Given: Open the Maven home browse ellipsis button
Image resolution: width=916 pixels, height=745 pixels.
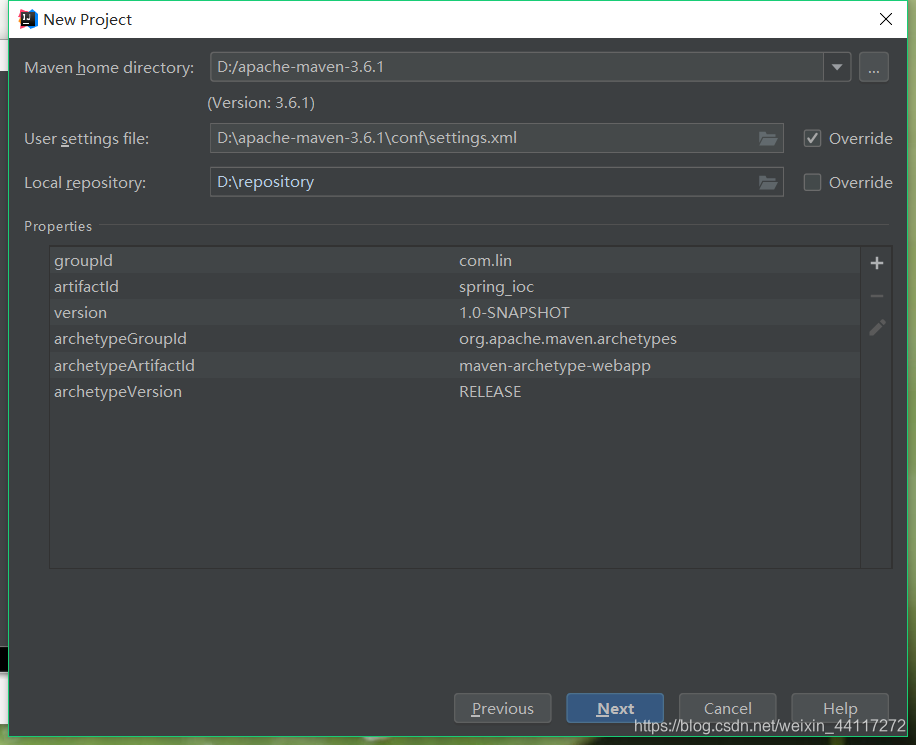Looking at the screenshot, I should [x=873, y=67].
